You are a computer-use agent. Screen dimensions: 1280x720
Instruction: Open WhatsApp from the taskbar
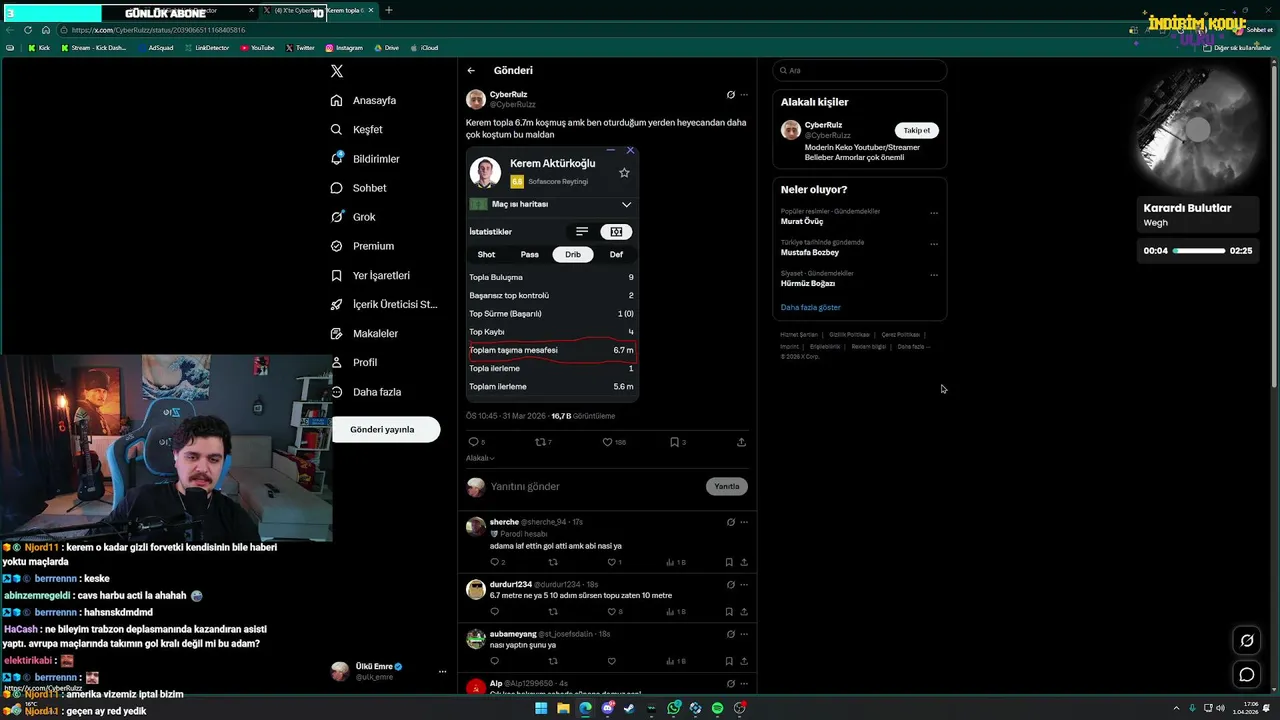point(675,708)
